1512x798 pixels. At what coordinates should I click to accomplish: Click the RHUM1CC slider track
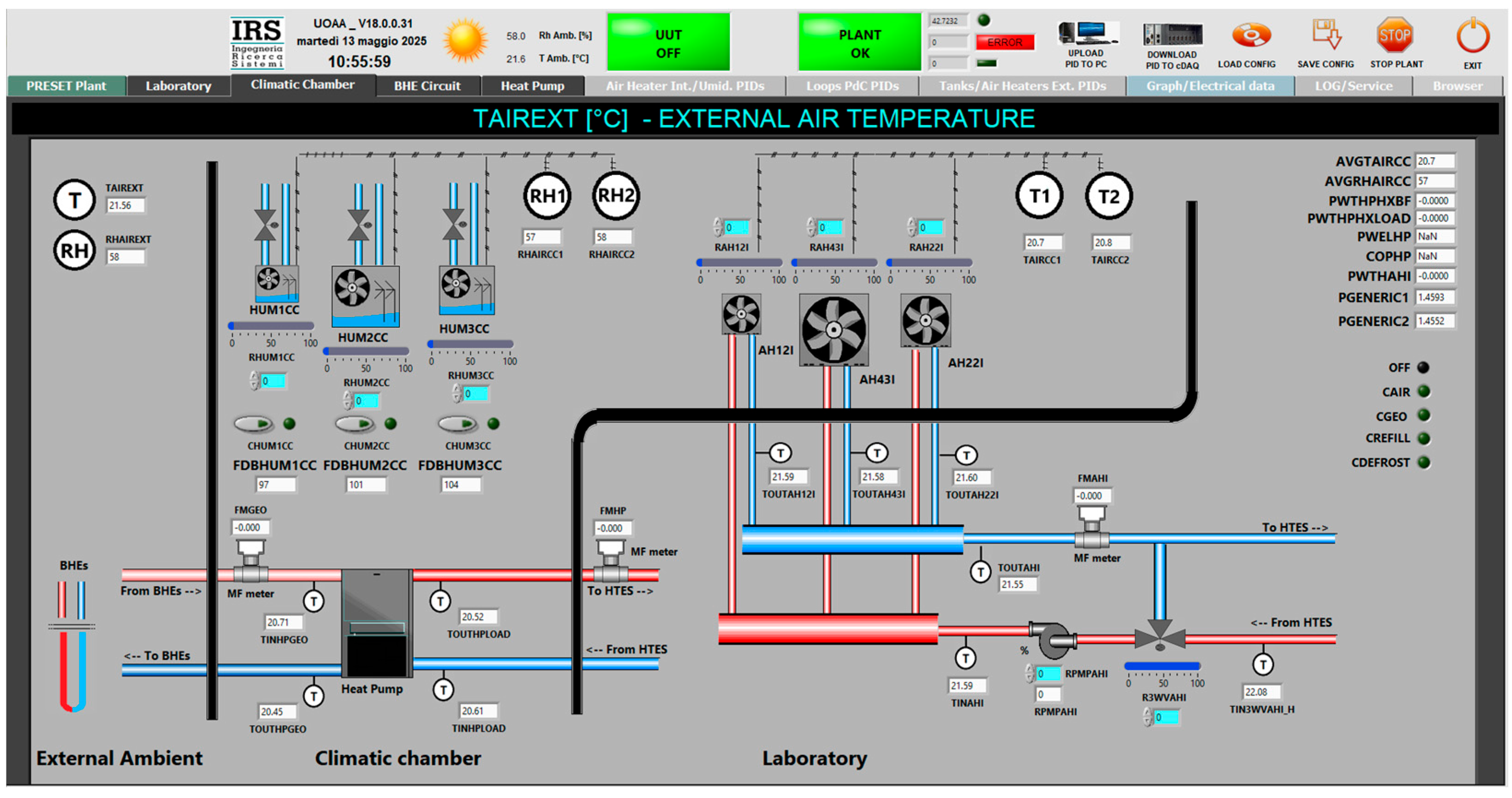coord(271,325)
